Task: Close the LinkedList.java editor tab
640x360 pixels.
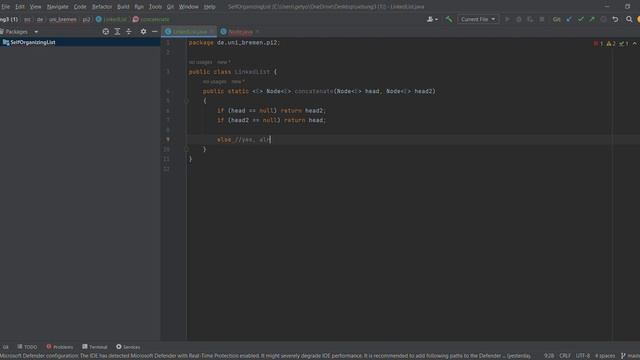Action: [211, 31]
